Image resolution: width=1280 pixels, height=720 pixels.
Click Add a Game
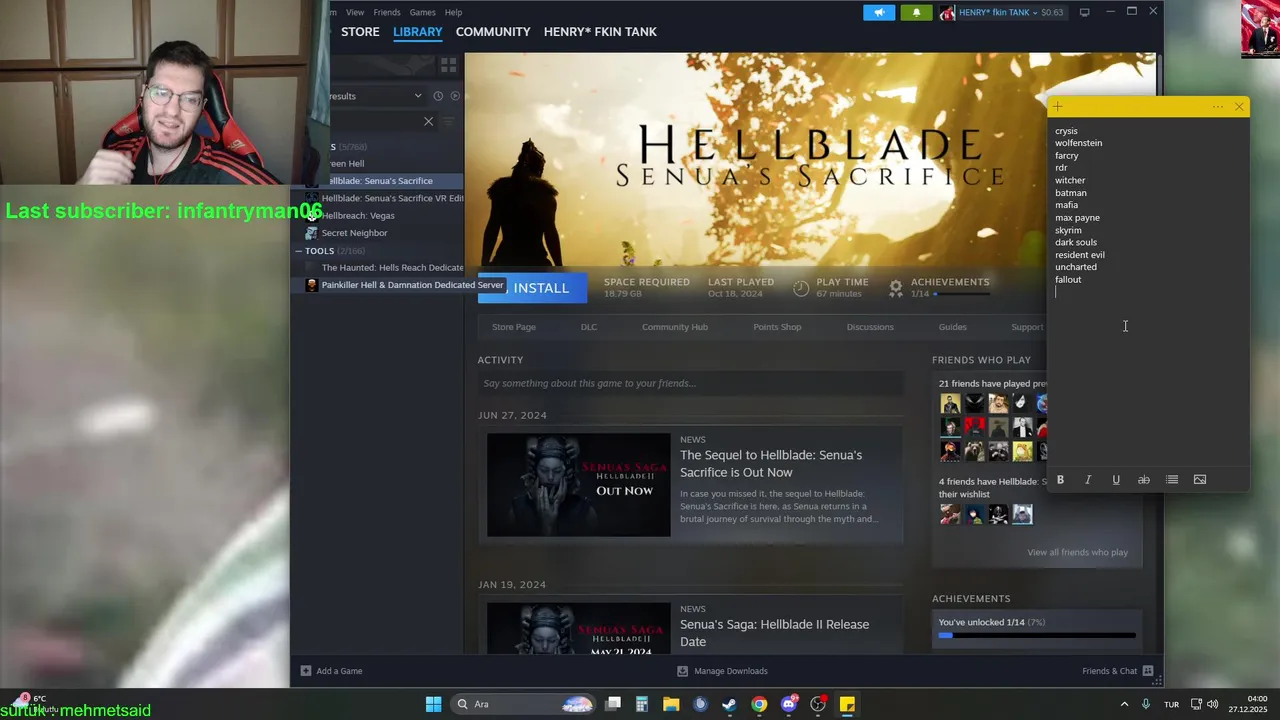tap(332, 671)
